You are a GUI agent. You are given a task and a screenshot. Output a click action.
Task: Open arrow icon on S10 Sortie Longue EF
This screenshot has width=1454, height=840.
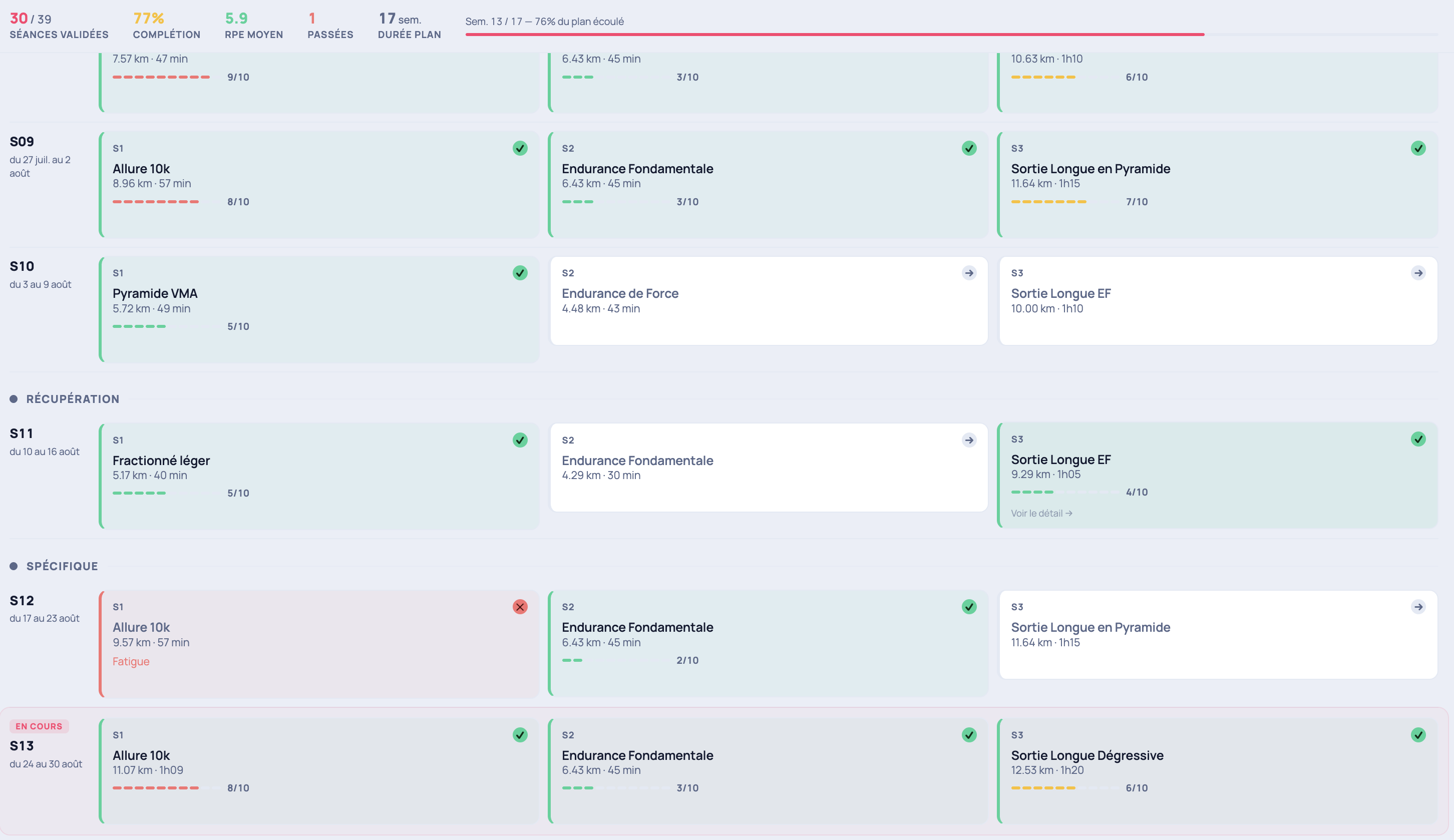[x=1418, y=273]
